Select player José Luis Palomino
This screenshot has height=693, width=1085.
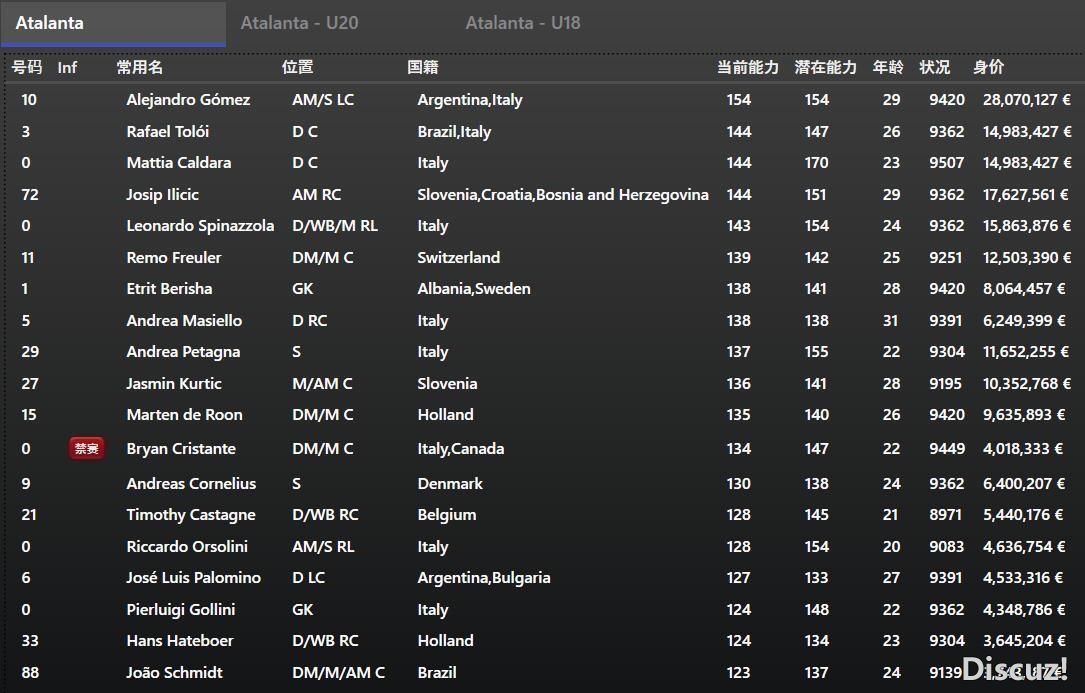(193, 577)
